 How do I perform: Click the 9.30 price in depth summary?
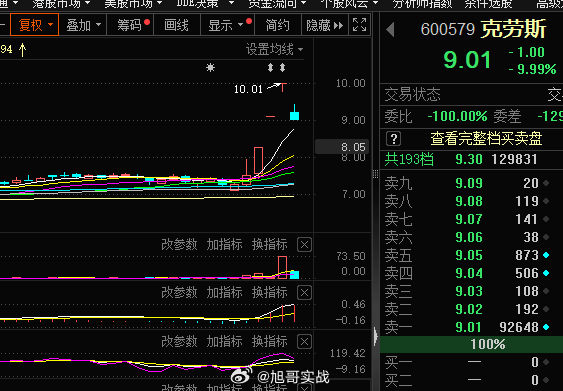469,159
